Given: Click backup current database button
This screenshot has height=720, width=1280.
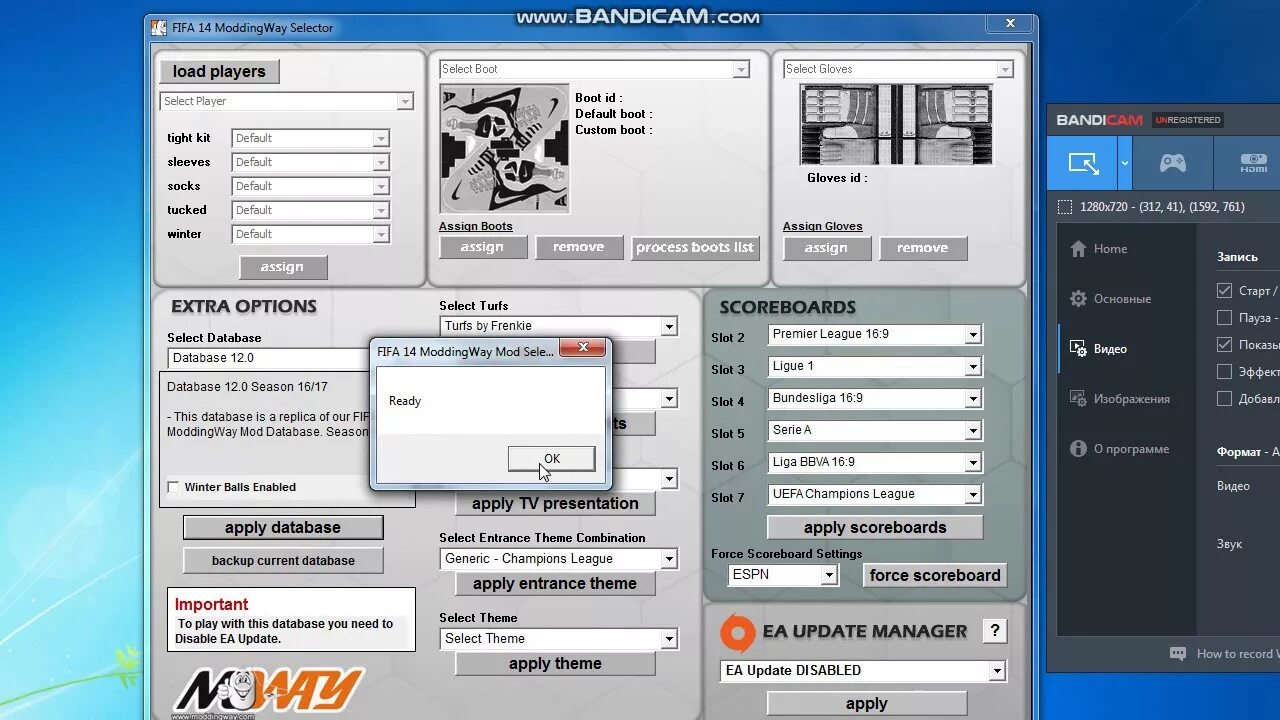Looking at the screenshot, I should click(x=283, y=561).
